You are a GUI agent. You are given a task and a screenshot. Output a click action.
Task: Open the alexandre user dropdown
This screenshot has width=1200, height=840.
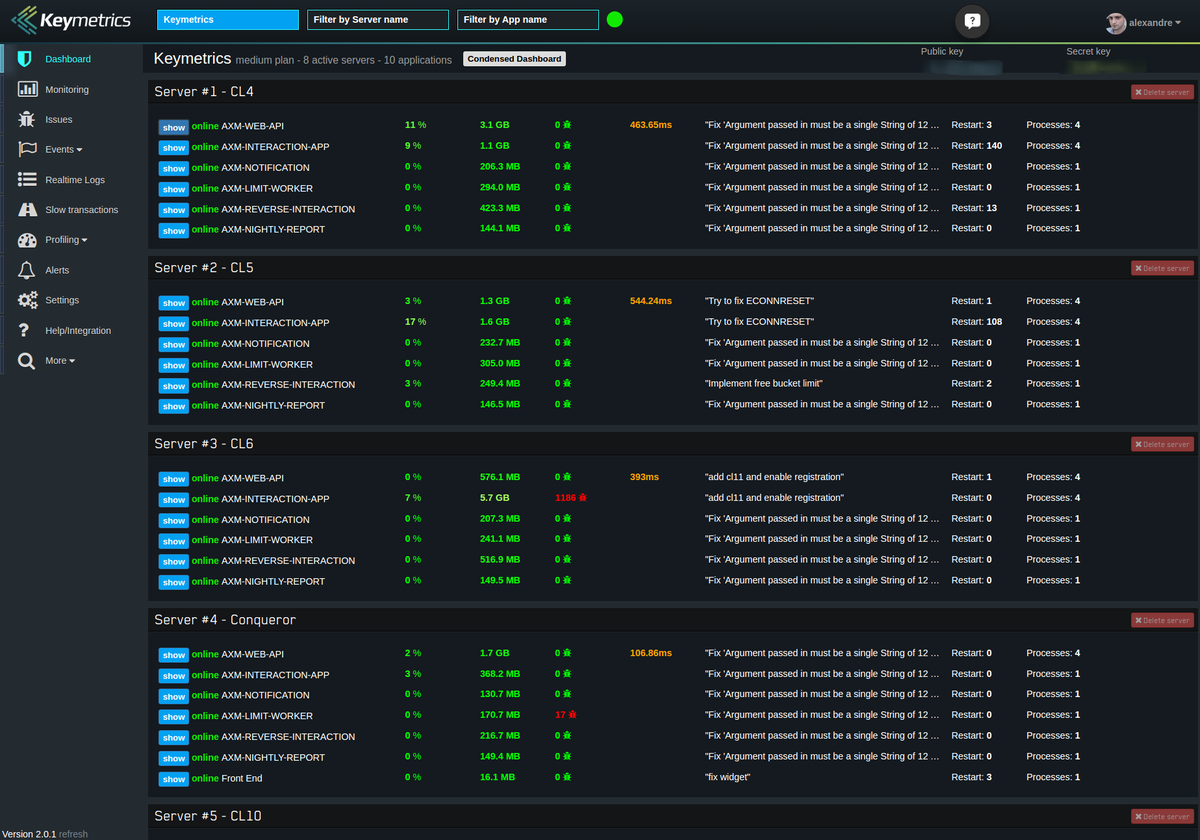pos(1156,22)
